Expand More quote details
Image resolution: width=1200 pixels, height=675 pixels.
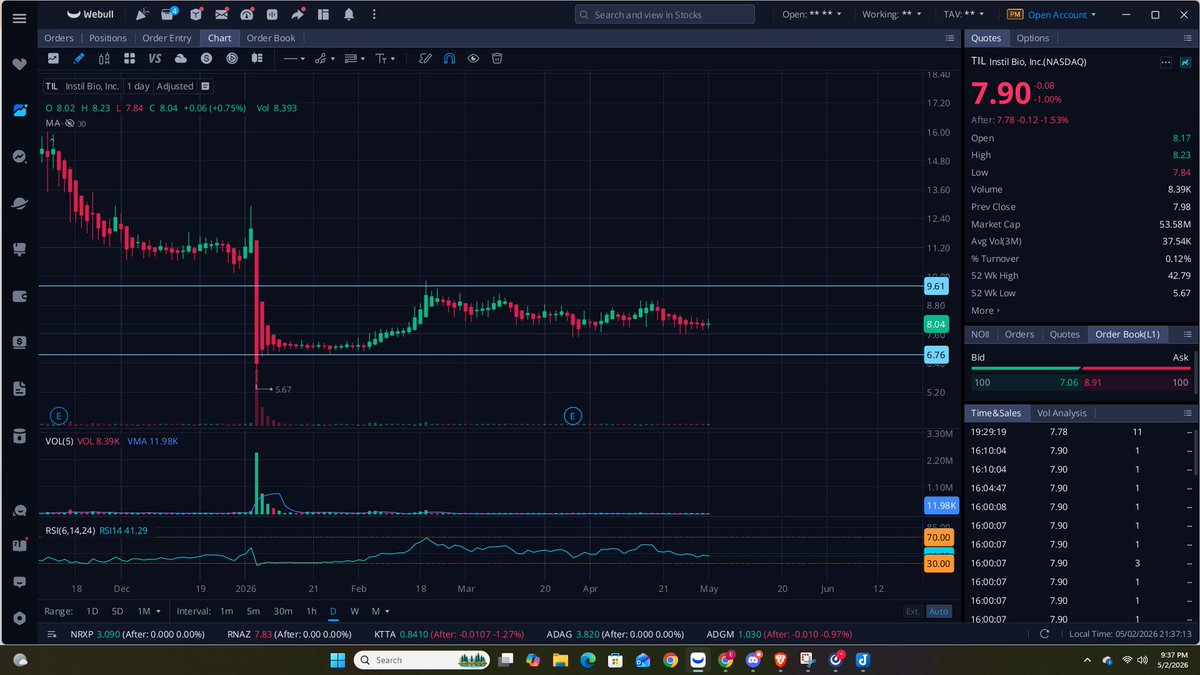coord(985,311)
